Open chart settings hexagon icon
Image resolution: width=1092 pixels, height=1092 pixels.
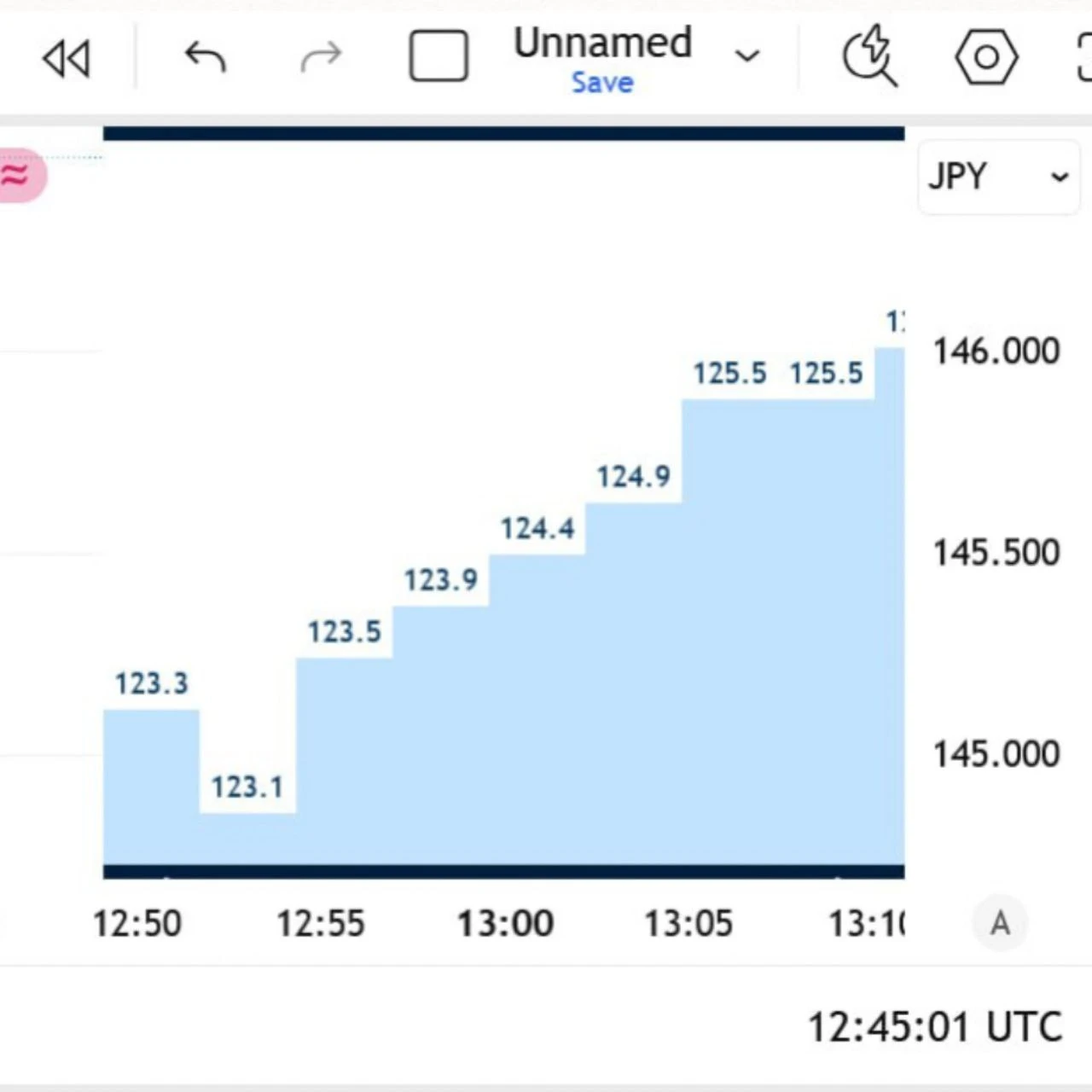pyautogui.click(x=986, y=57)
